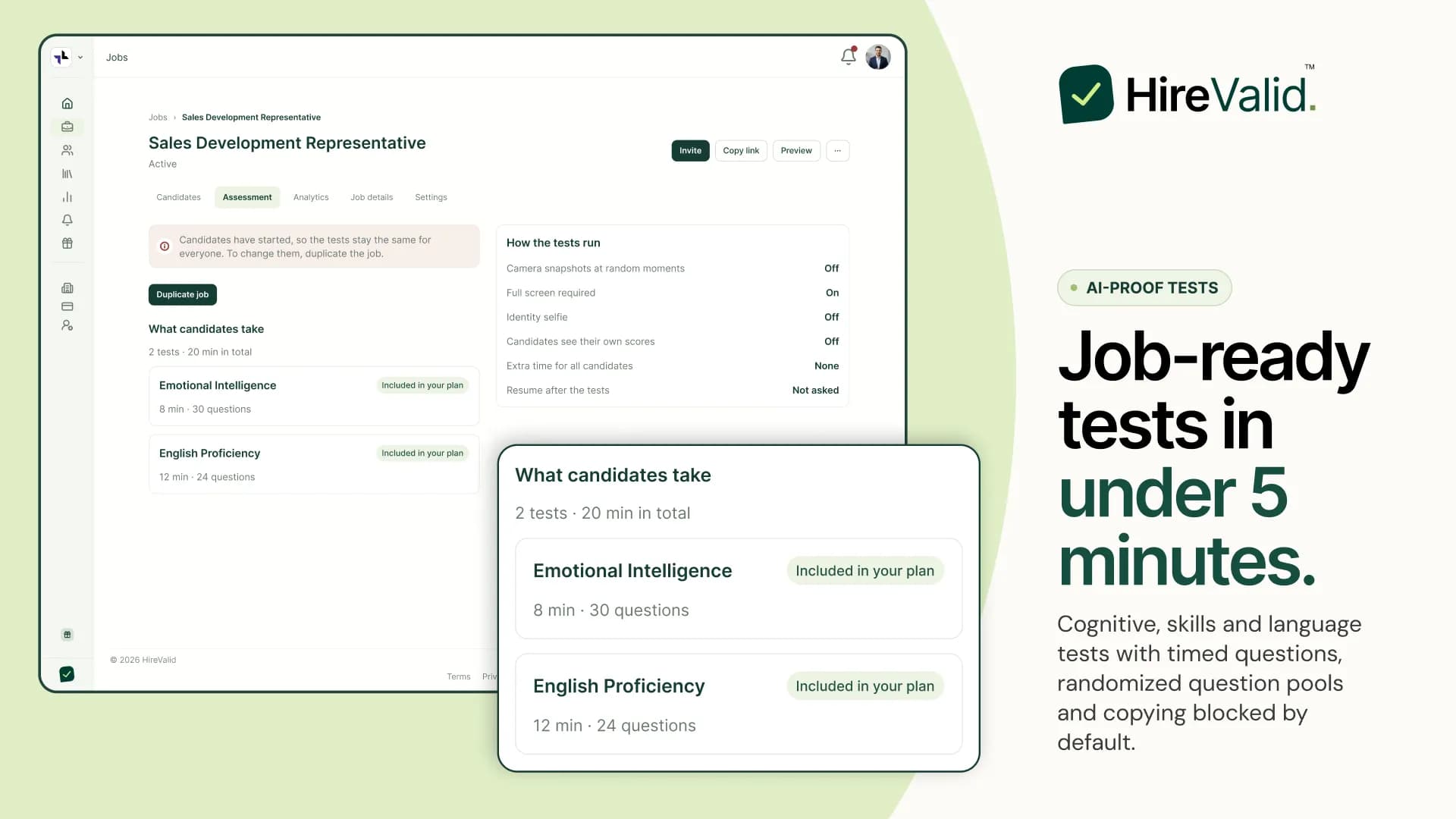Click the Jobs breadcrumb link

click(158, 118)
